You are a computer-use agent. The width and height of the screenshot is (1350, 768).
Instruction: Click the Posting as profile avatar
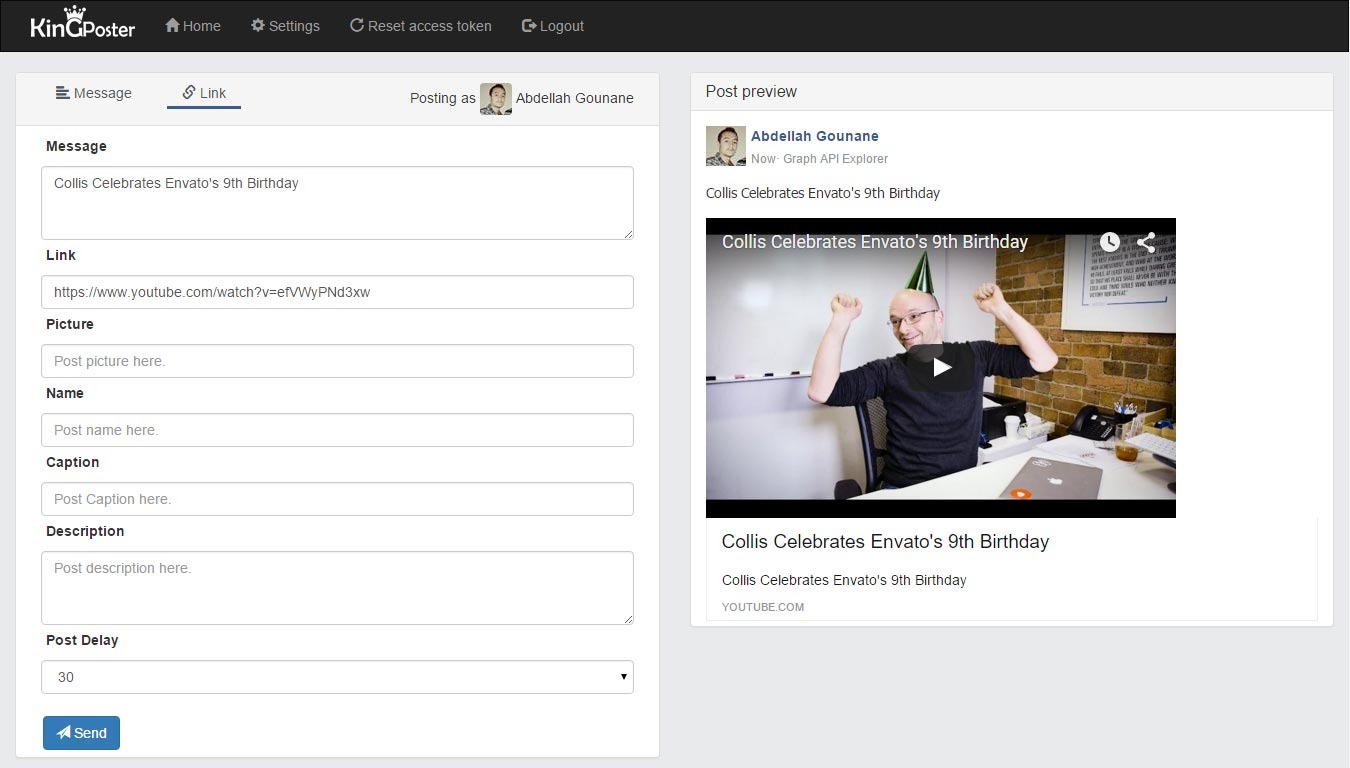496,98
